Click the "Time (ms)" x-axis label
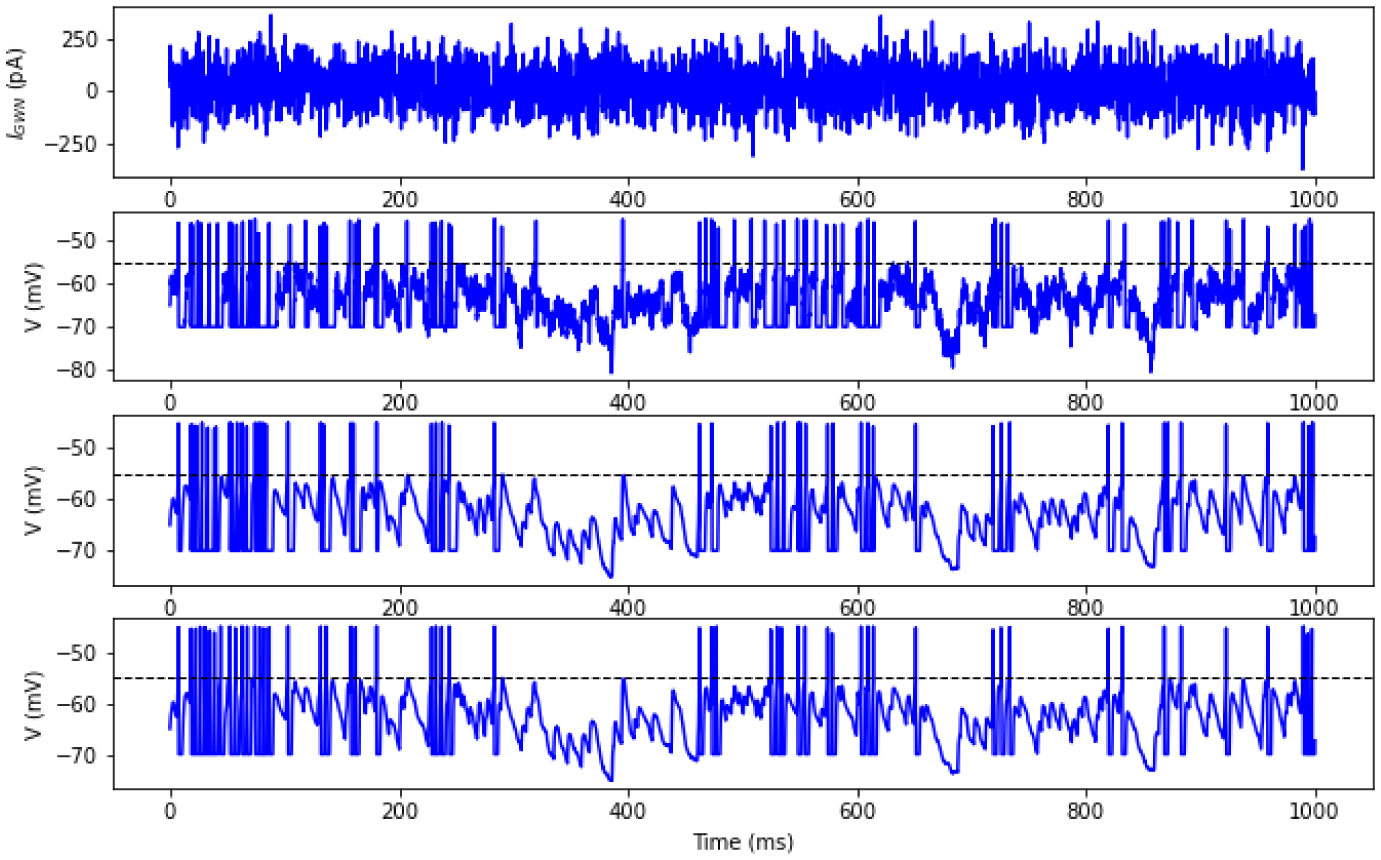Image resolution: width=1381 pixels, height=860 pixels. click(743, 843)
